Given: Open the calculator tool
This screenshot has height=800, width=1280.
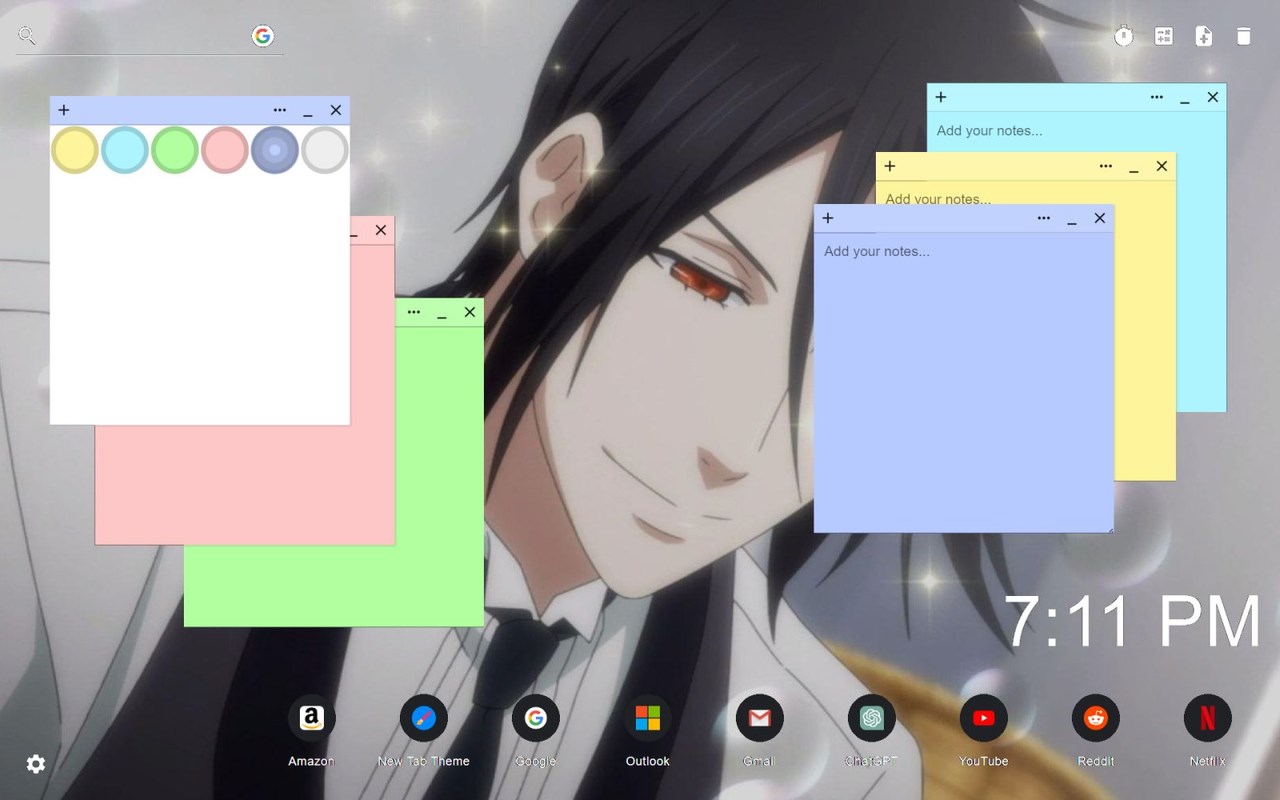Looking at the screenshot, I should (1164, 36).
